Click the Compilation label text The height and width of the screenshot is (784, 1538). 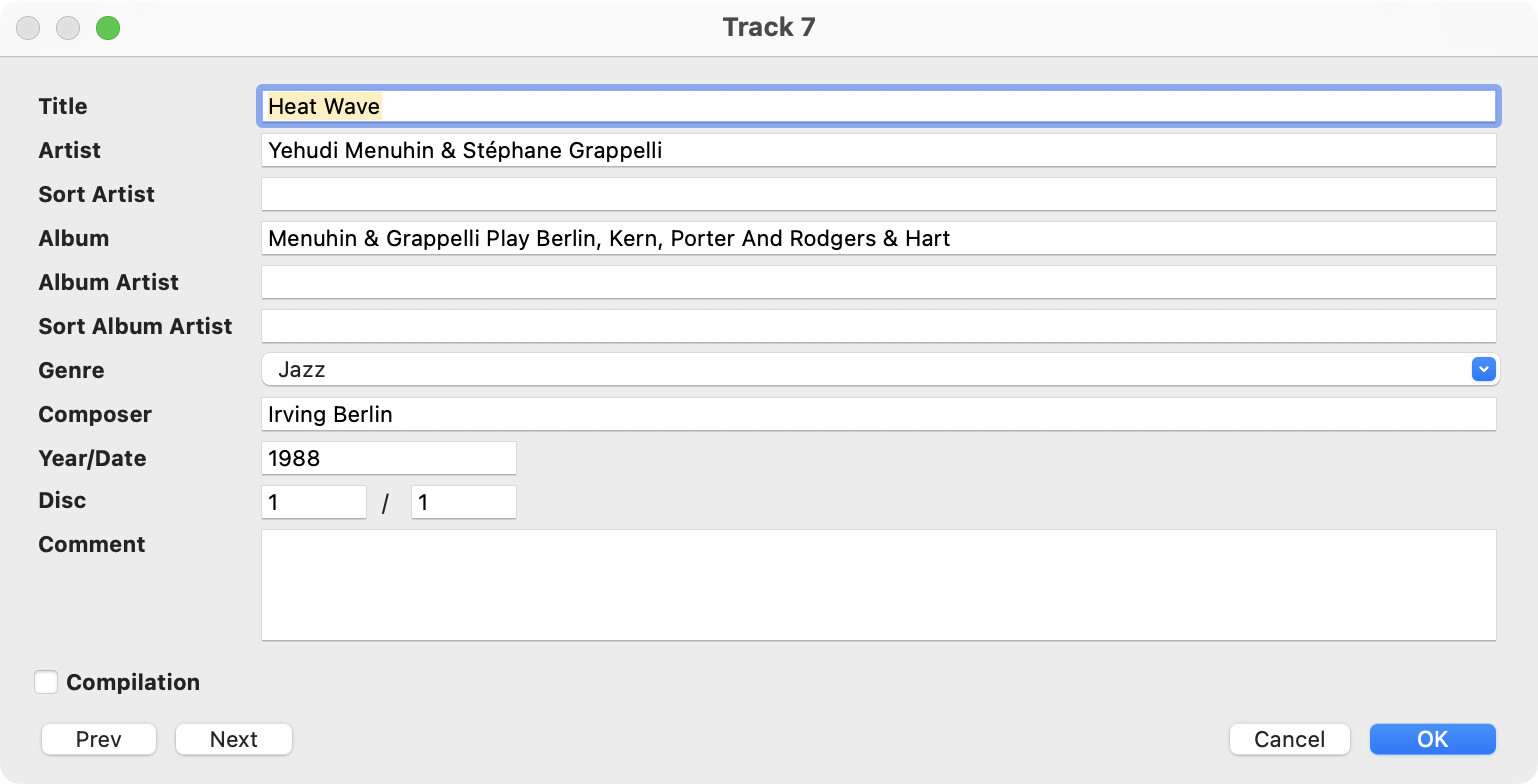(x=133, y=682)
